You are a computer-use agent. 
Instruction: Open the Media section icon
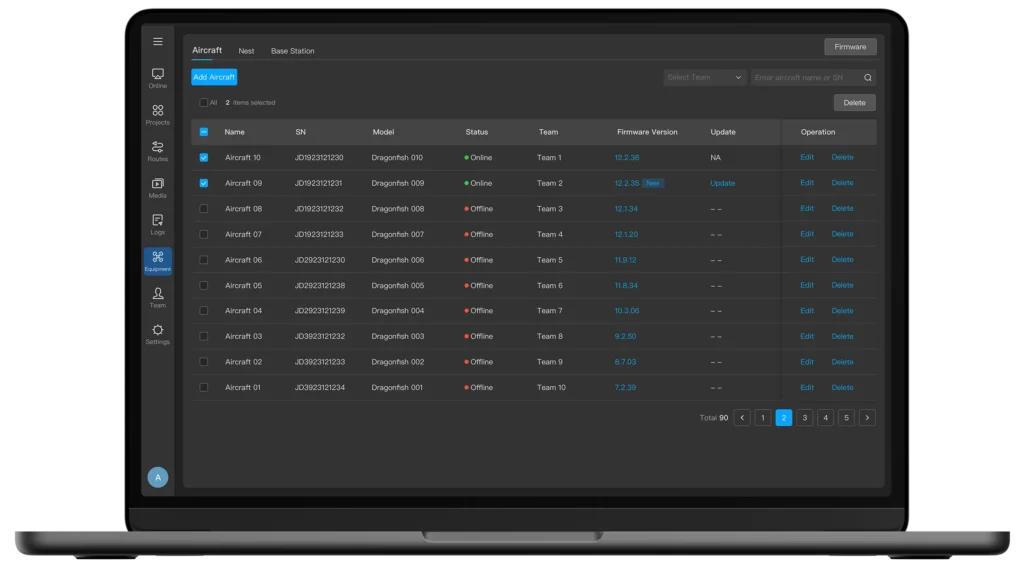157,187
